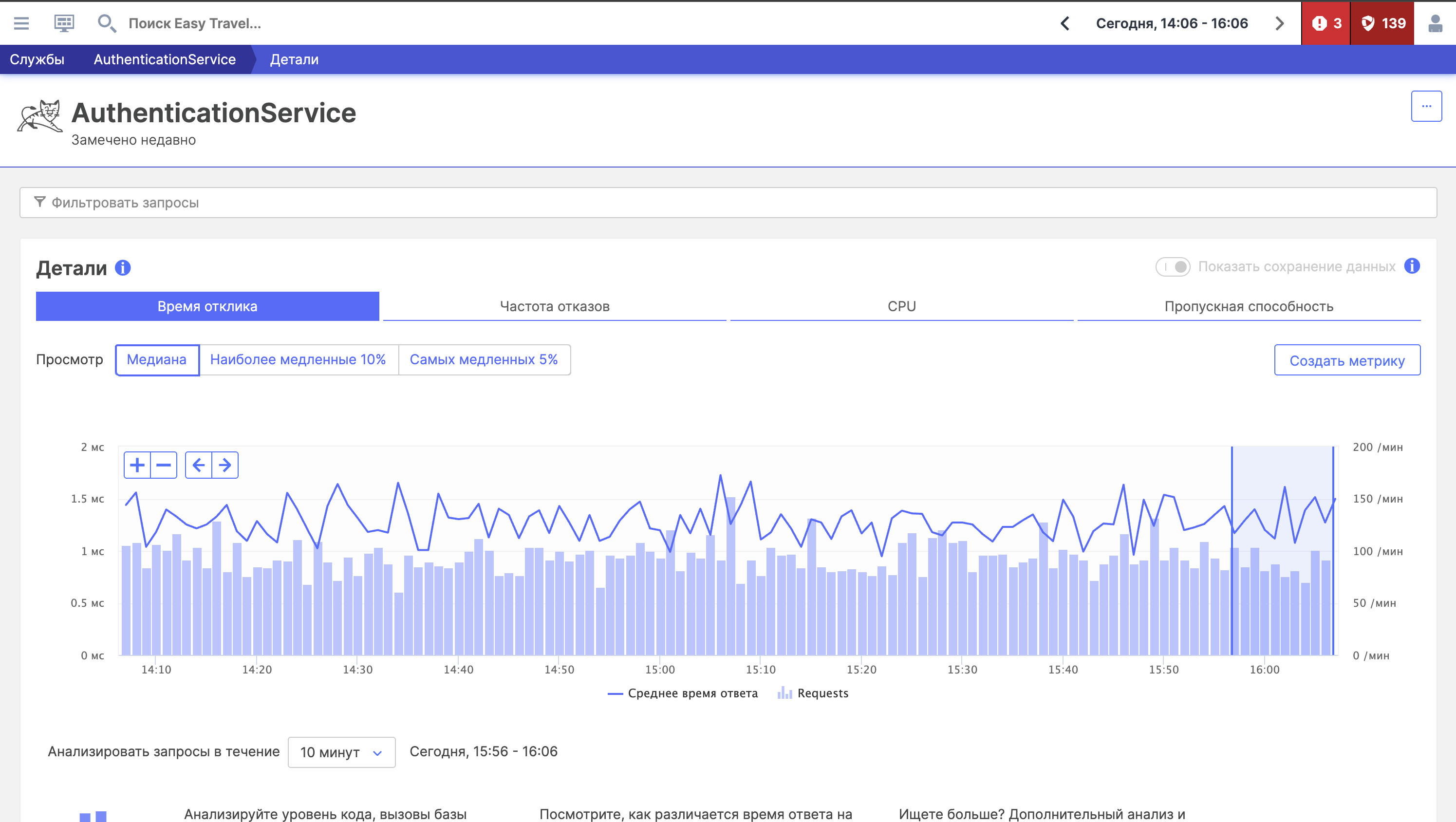
Task: Click the chart zoom in plus button
Action: tap(137, 465)
